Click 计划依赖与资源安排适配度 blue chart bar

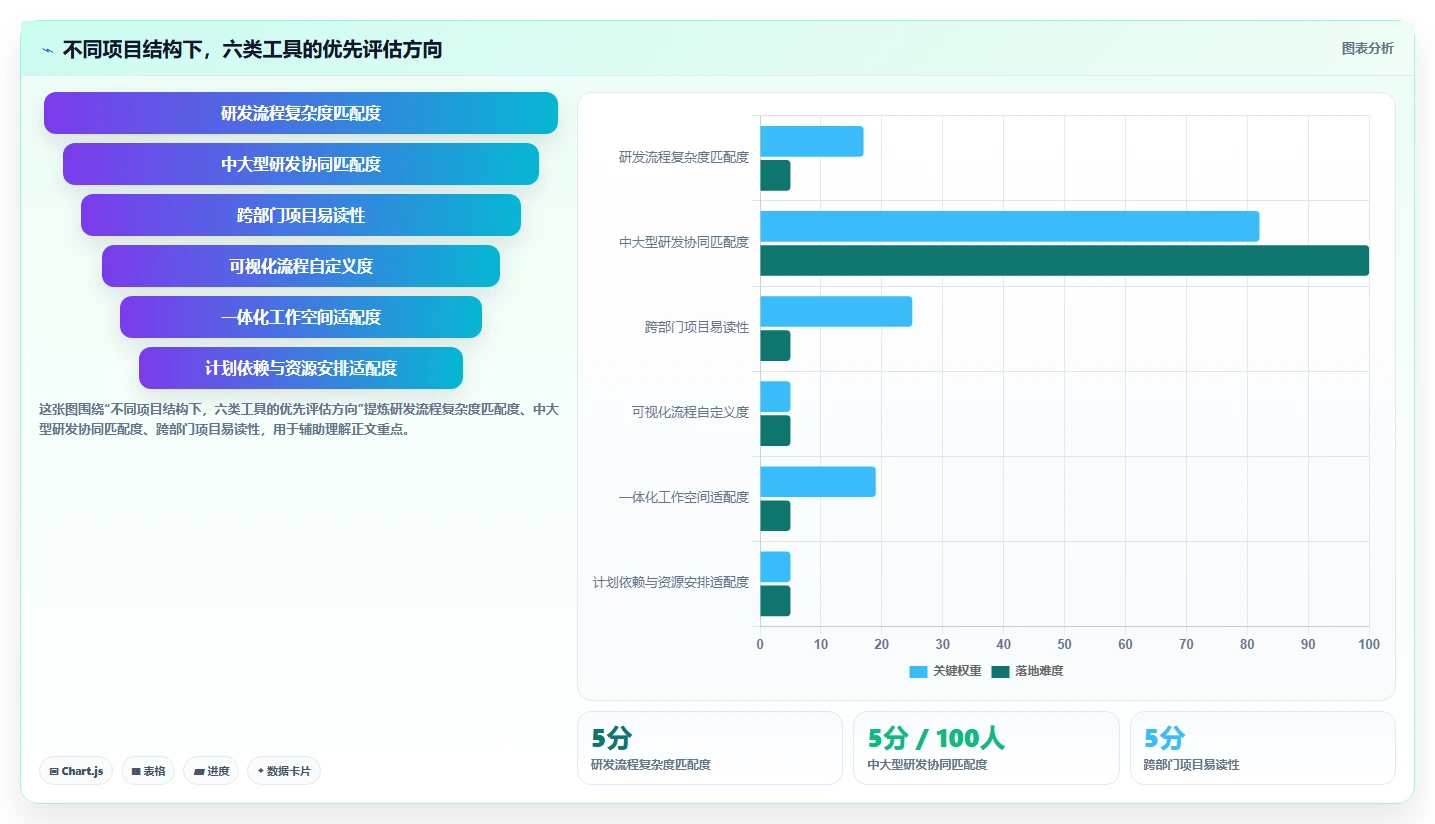pos(775,566)
